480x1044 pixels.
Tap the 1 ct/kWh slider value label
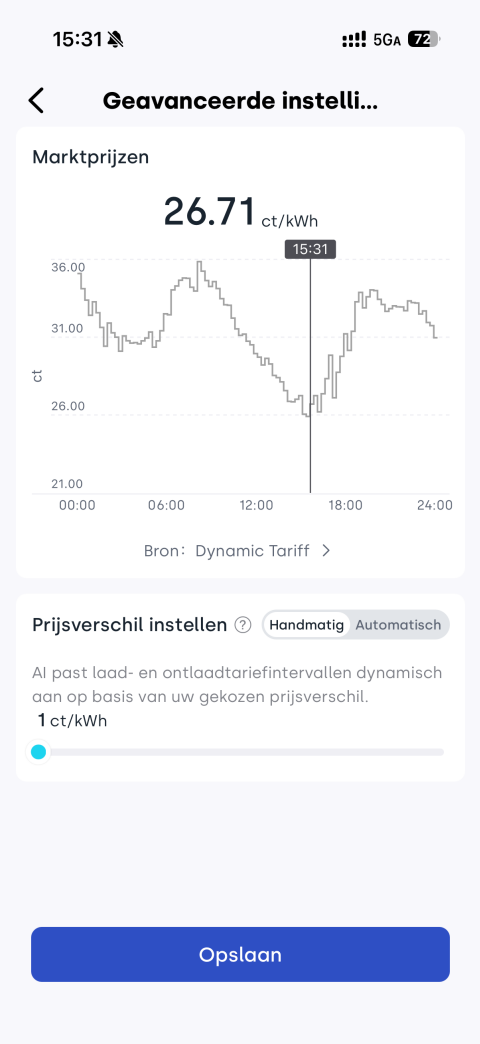click(73, 720)
